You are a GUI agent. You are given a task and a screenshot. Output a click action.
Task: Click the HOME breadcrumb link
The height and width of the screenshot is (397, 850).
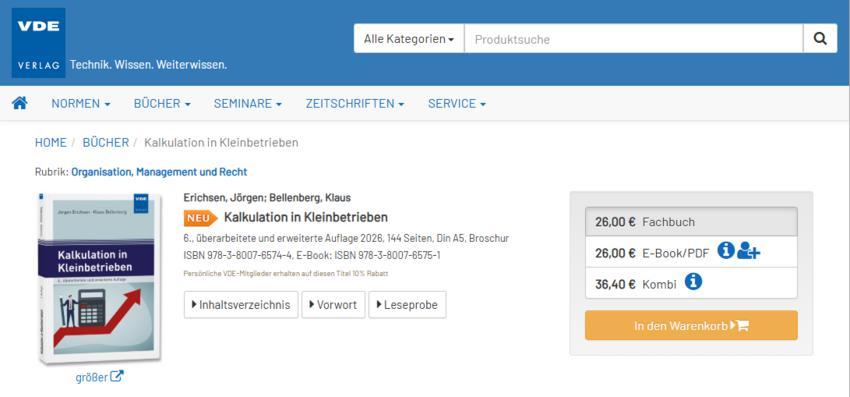click(x=50, y=143)
